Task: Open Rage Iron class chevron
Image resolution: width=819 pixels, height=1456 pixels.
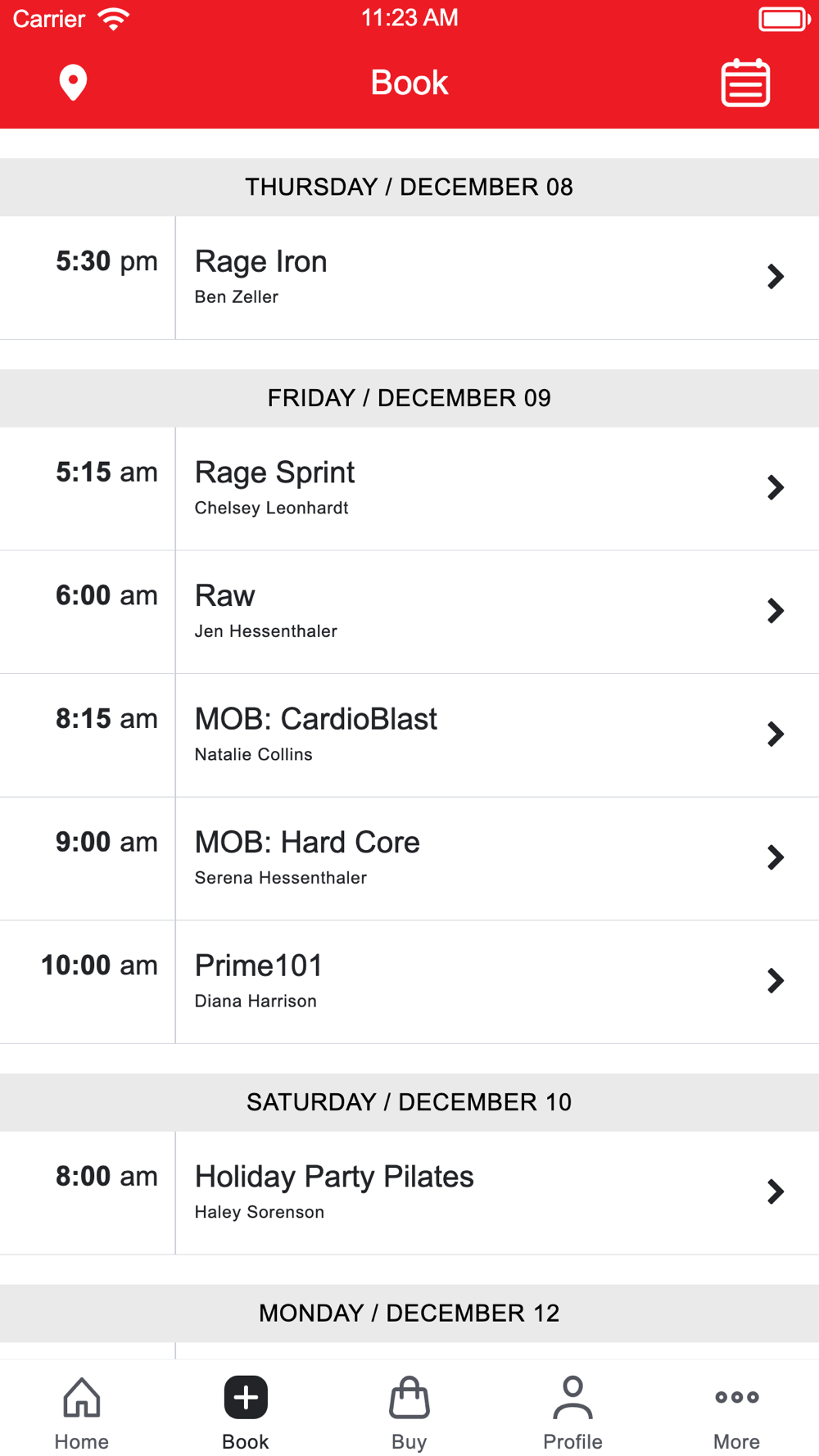Action: point(775,277)
